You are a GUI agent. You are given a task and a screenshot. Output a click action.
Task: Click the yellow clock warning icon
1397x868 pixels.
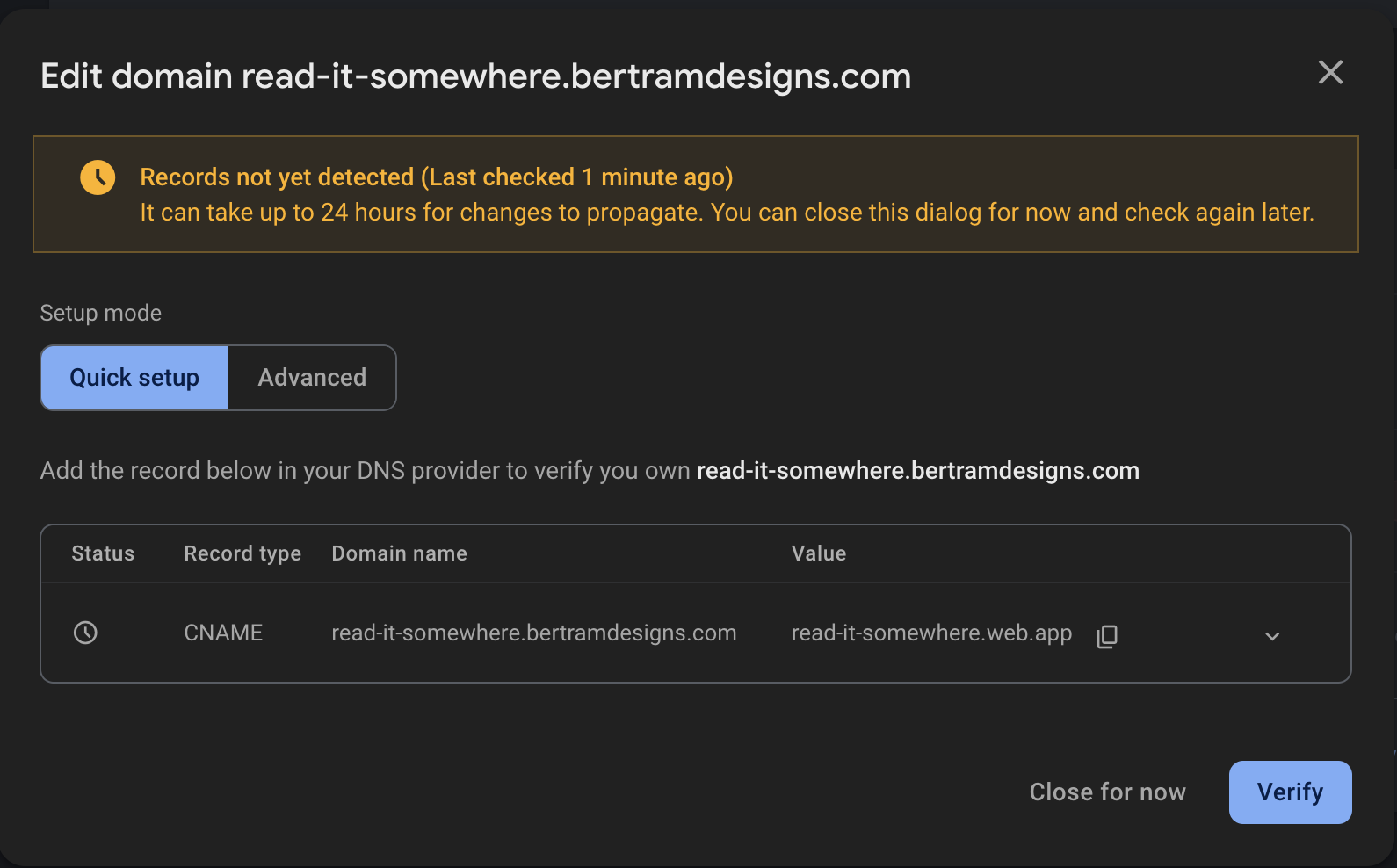(98, 177)
